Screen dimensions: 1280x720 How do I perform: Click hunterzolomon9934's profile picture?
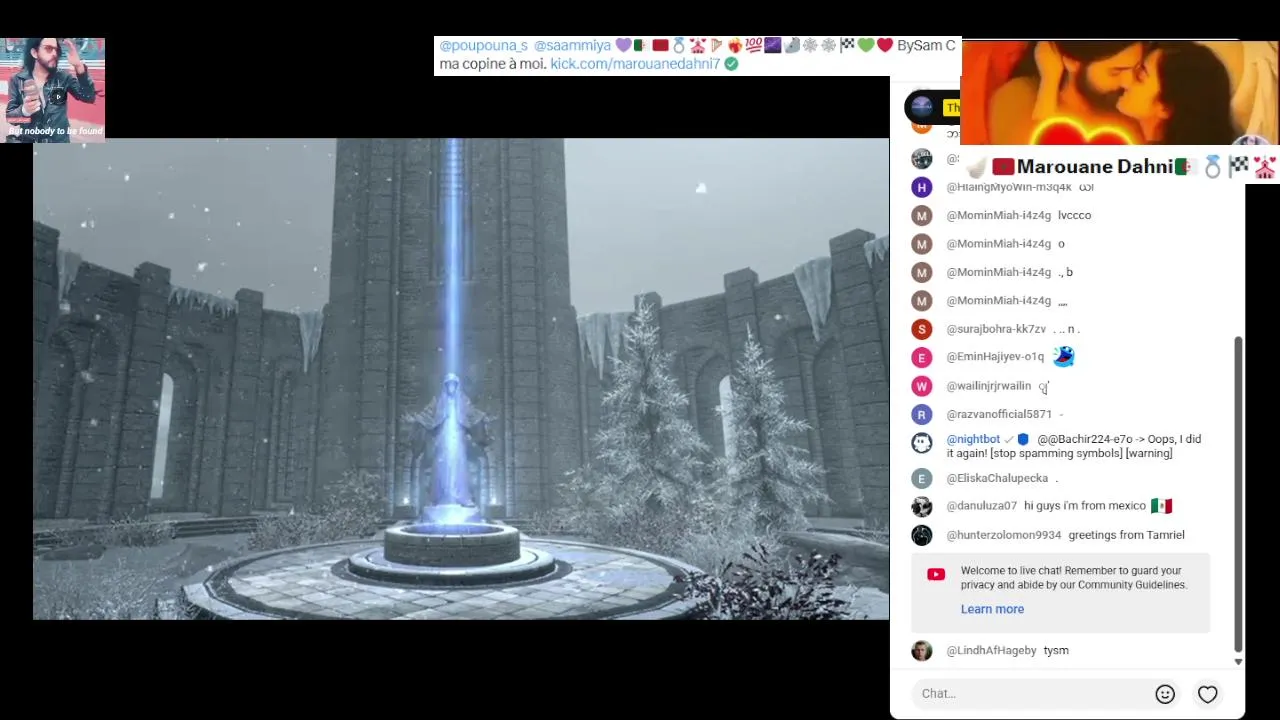[922, 535]
